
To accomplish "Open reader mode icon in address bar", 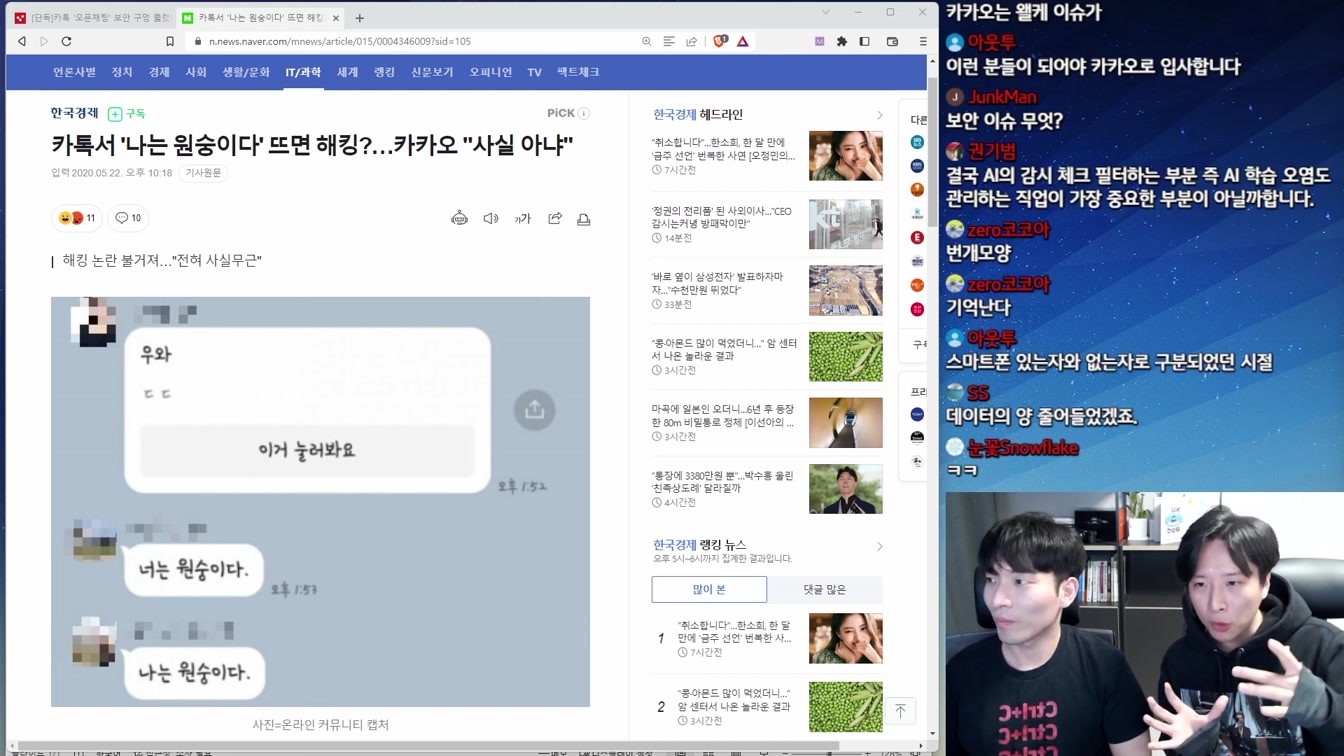I will [669, 42].
